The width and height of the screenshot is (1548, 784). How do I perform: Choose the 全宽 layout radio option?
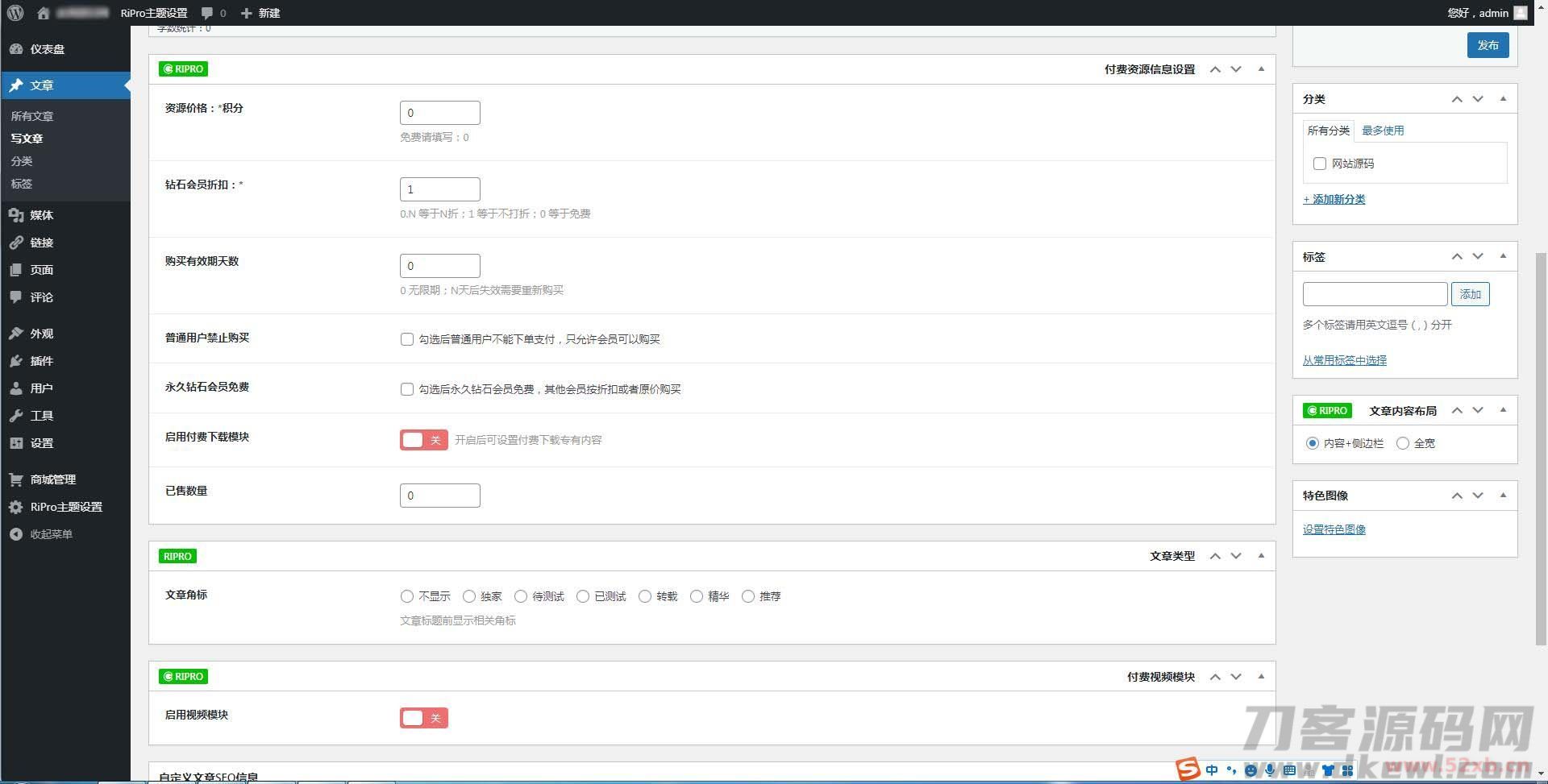point(1403,443)
